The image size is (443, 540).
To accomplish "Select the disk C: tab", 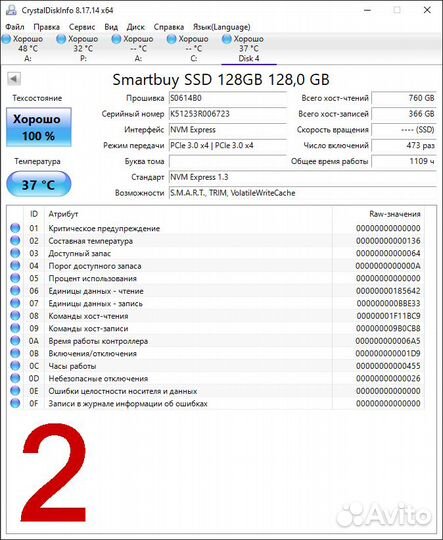I will coord(193,49).
